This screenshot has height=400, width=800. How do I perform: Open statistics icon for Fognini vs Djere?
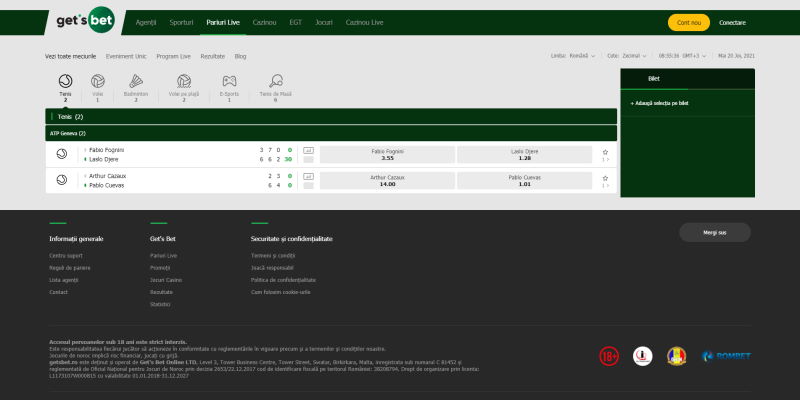coord(308,151)
